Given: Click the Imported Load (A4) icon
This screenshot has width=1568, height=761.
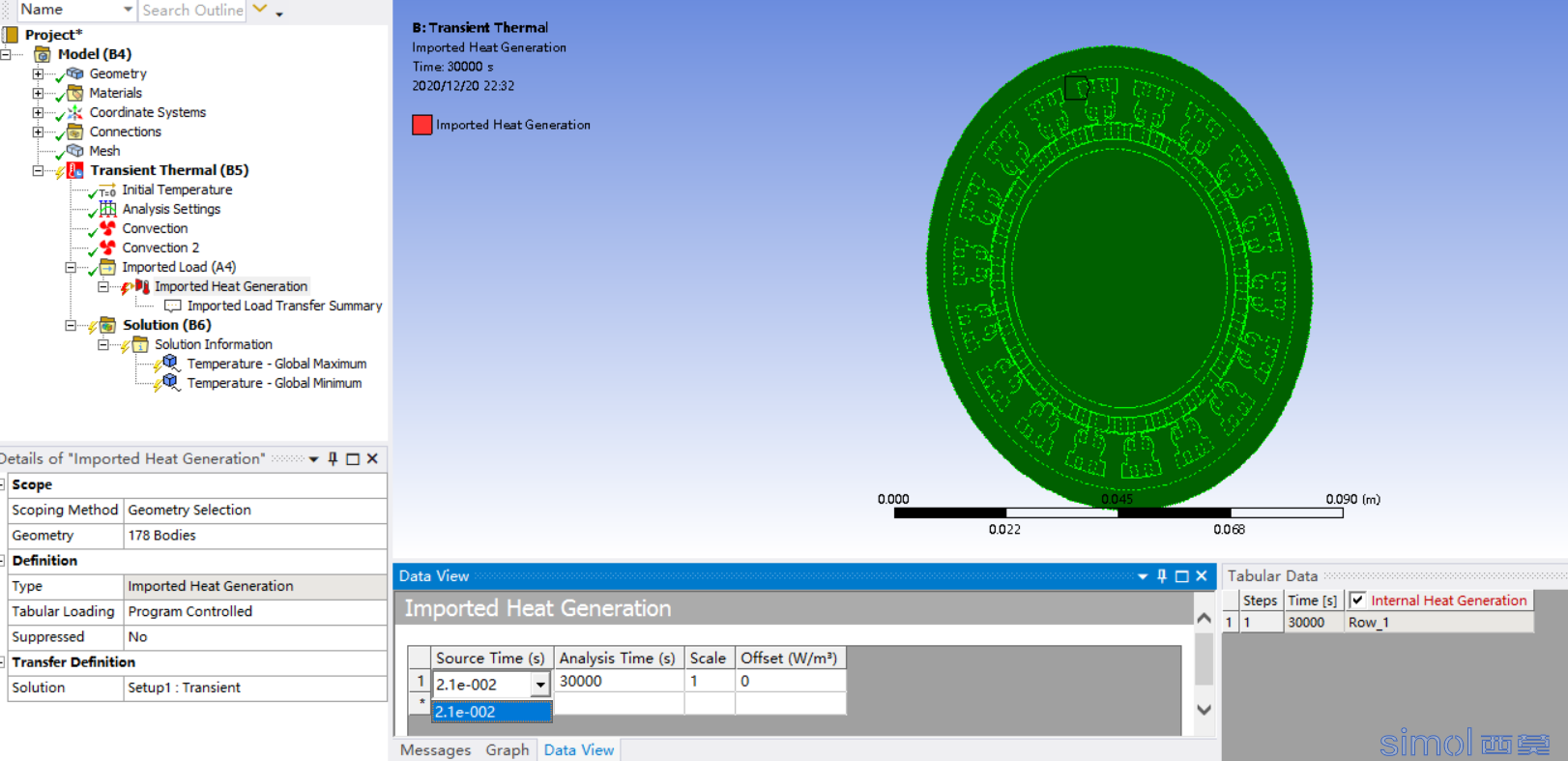Looking at the screenshot, I should click(107, 267).
